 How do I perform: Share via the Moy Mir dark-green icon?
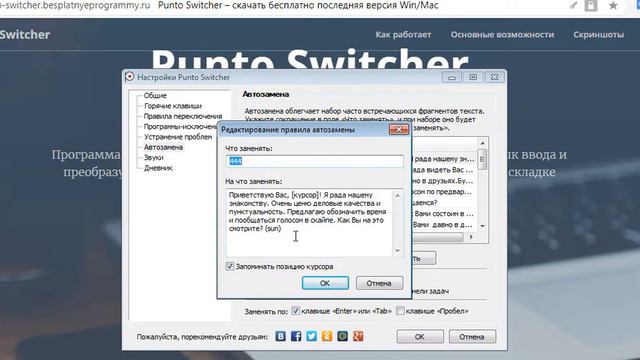pyautogui.click(x=342, y=336)
